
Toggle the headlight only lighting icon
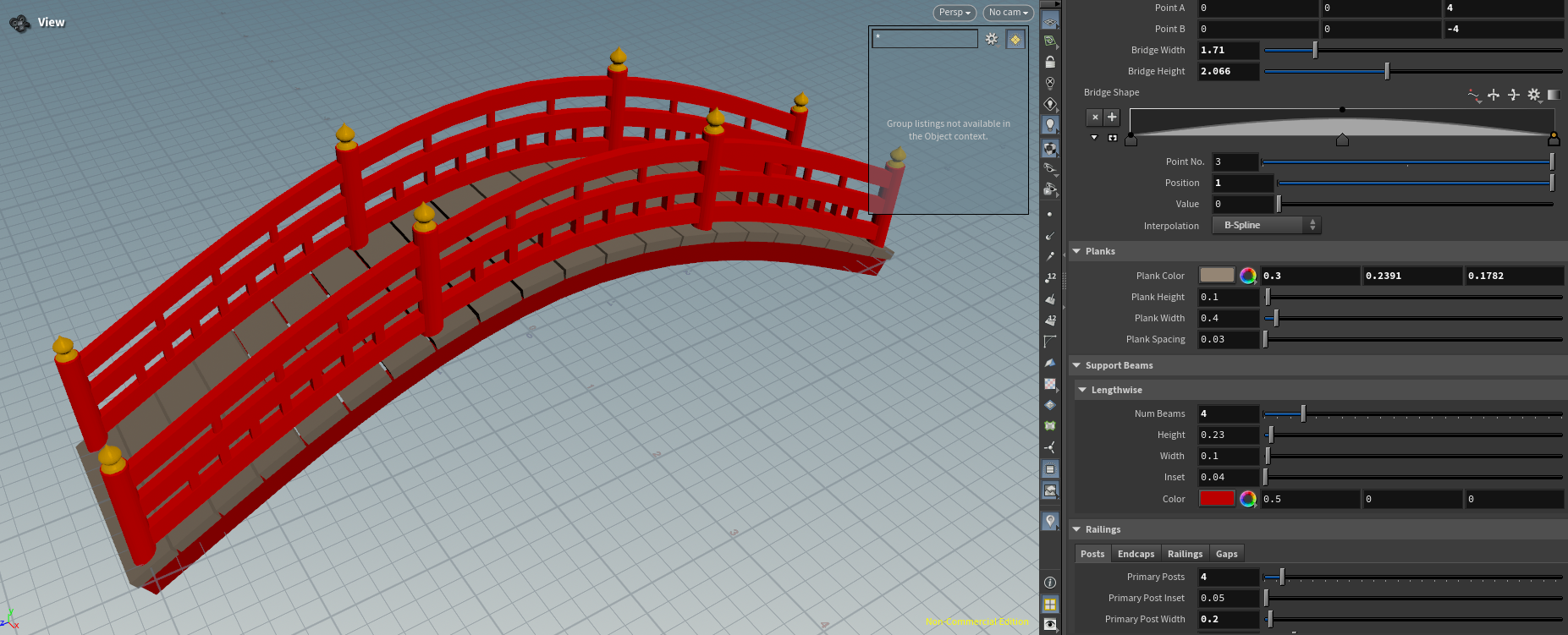click(1050, 104)
